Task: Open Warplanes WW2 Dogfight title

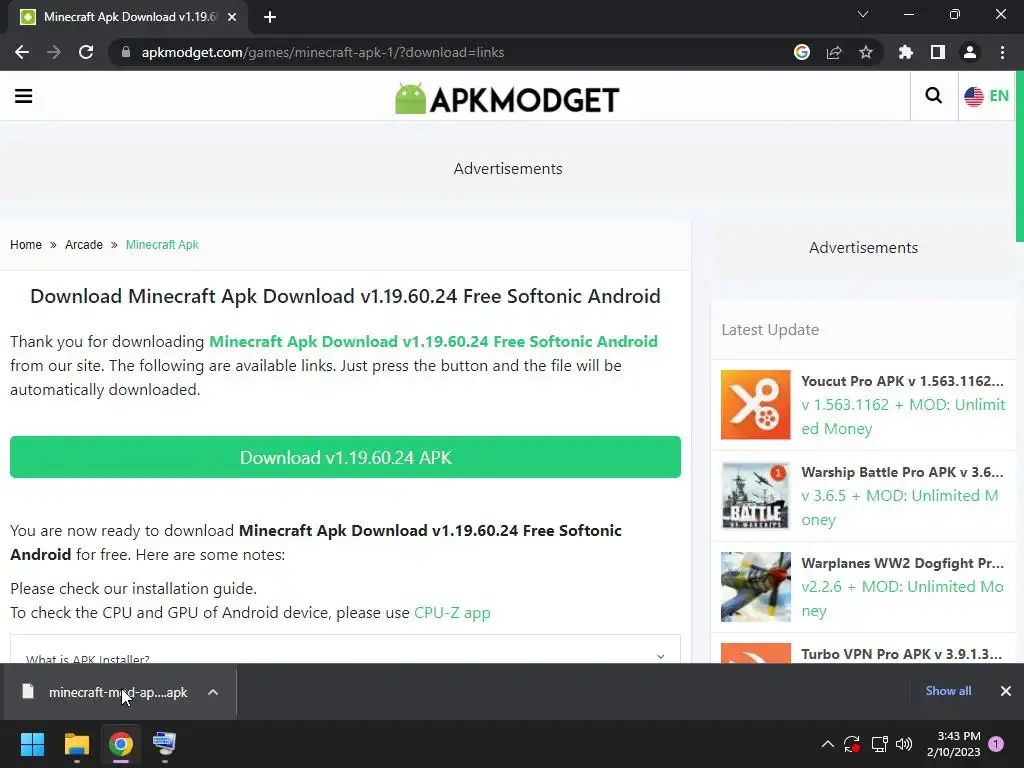Action: (903, 563)
